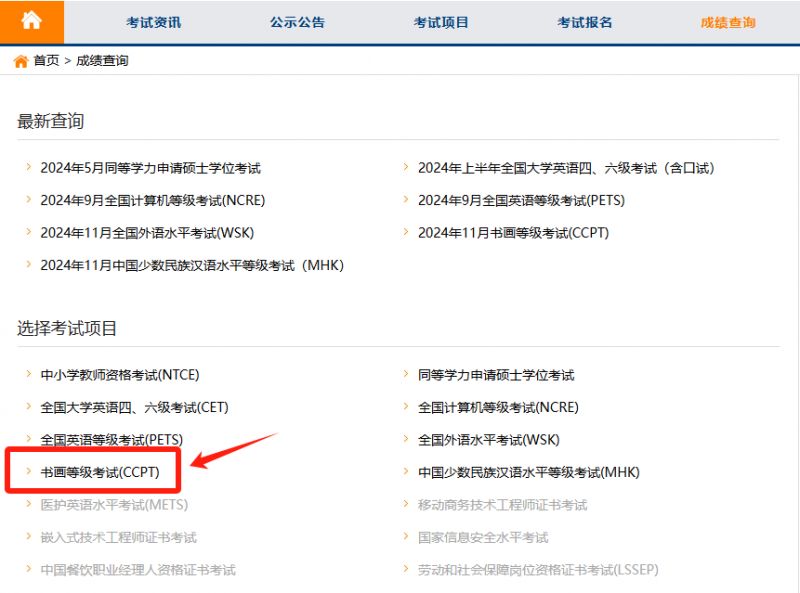Open 2024年5月同等学力申请硕士学位考试 link
Viewport: 800px width, 593px height.
150,168
